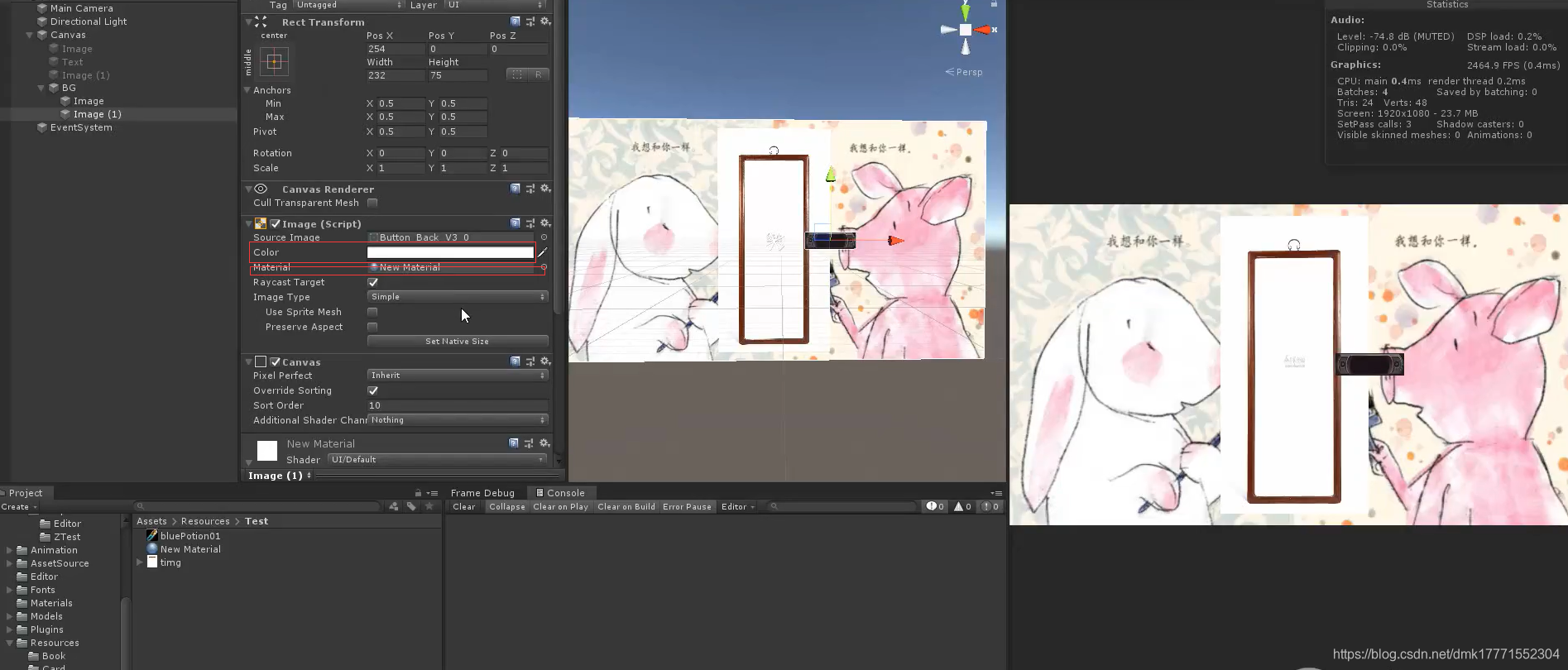
Task: Click the New Material preview swatch
Action: 266,451
